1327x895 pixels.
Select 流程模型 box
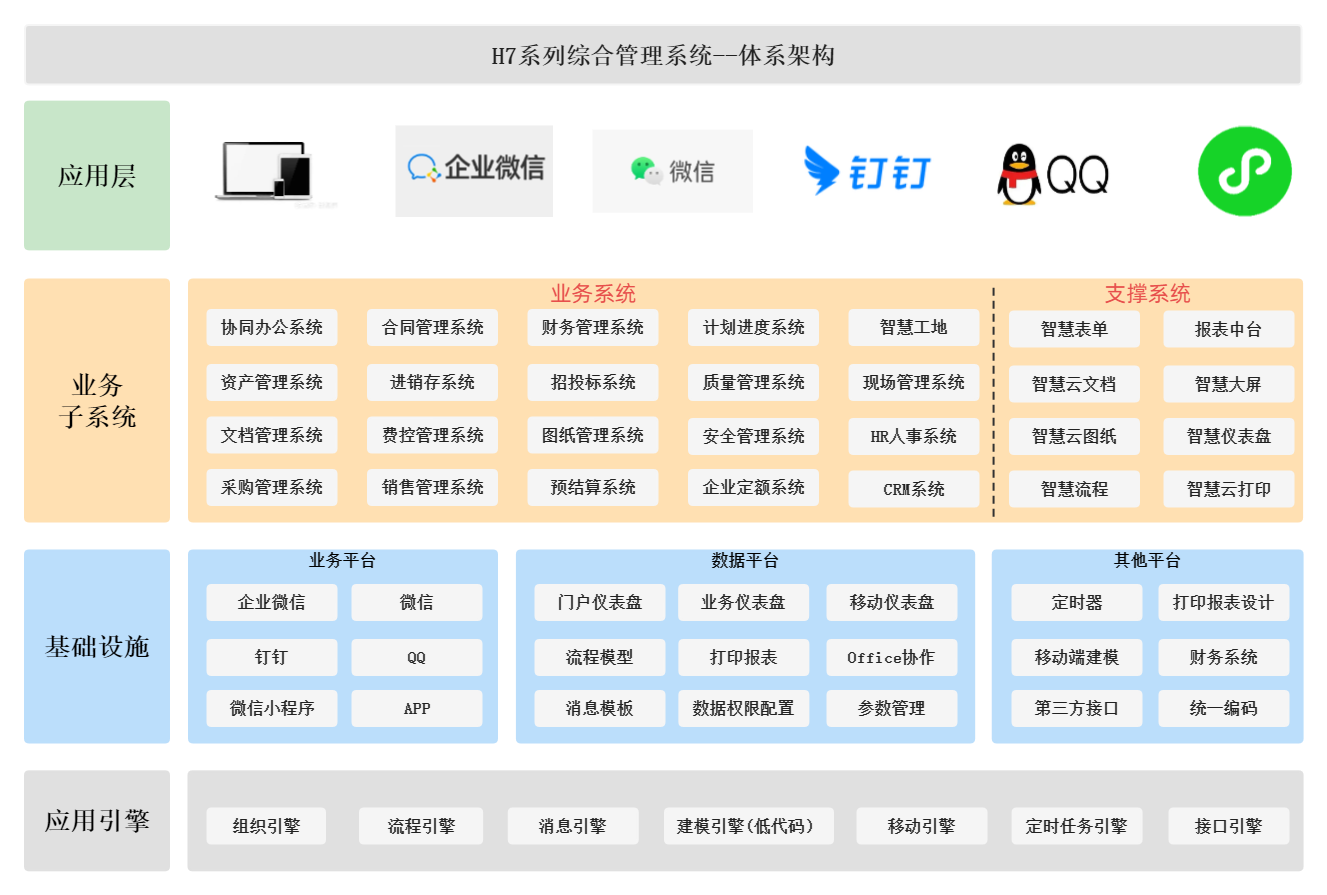coord(600,658)
